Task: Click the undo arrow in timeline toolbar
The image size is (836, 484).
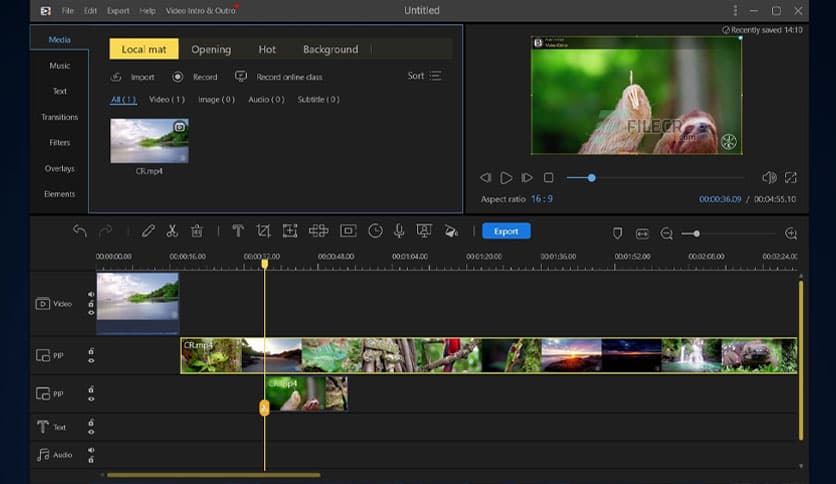Action: (80, 231)
